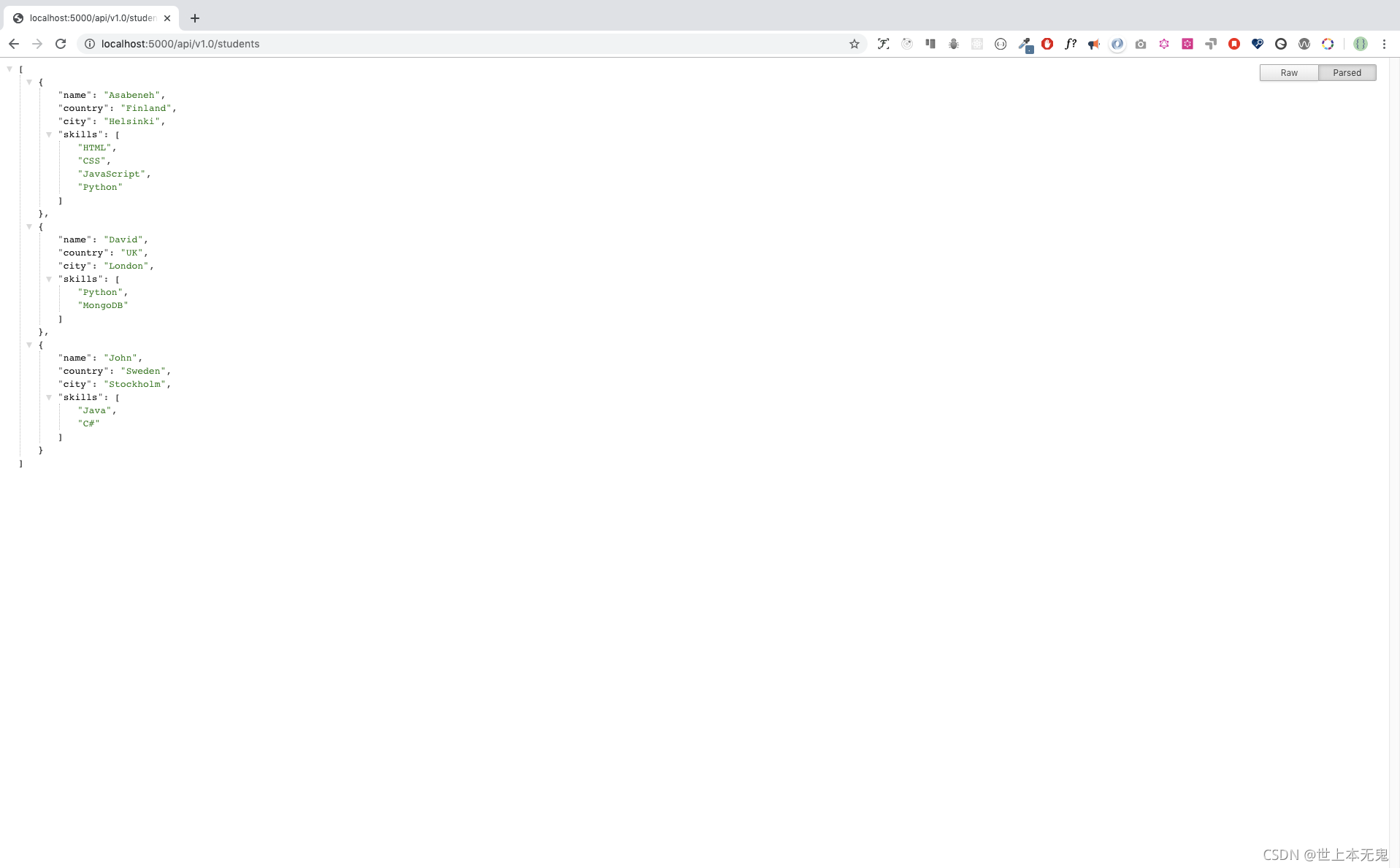Click the "JavaScript" skill entry
The image size is (1400, 868).
coord(112,174)
